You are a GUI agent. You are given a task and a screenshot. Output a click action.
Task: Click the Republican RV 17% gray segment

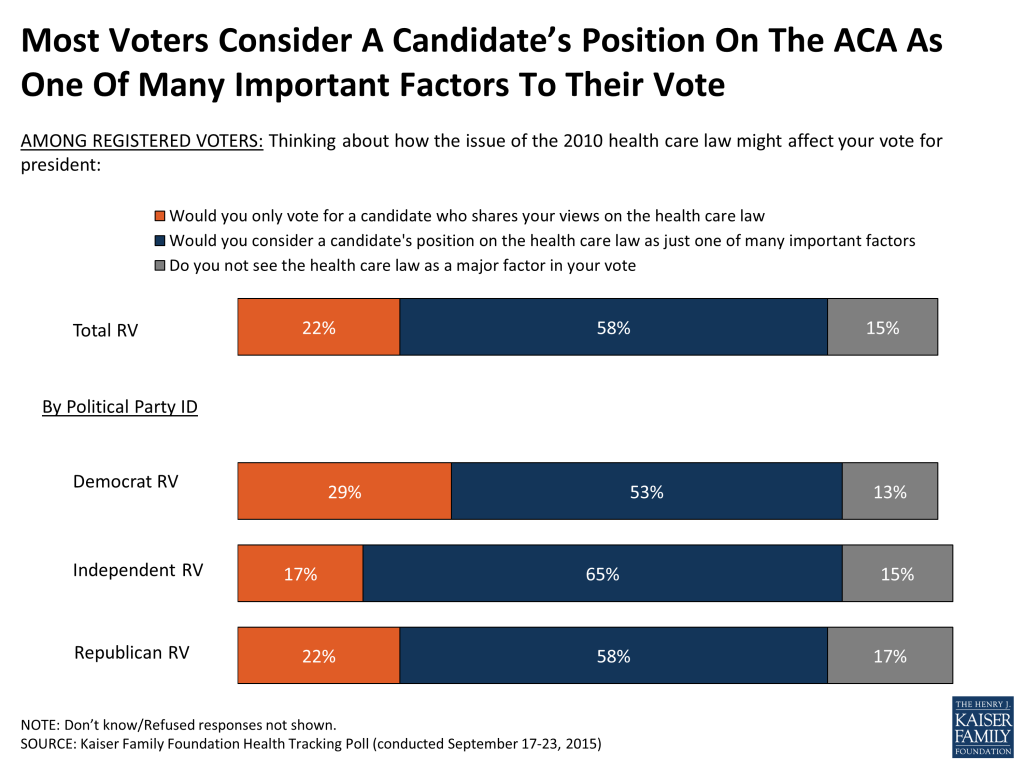pos(890,656)
